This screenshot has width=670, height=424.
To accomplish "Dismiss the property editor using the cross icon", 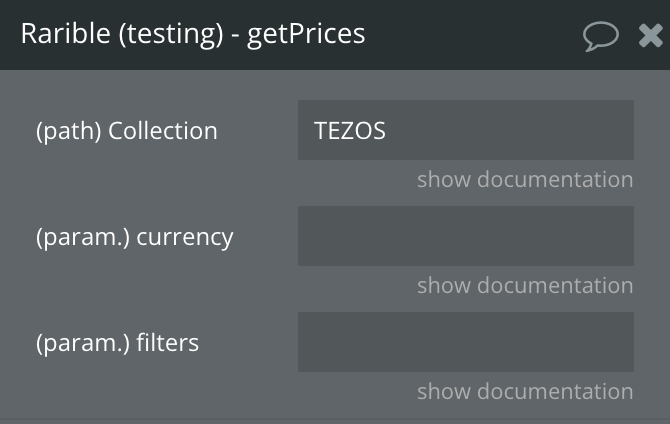I will 650,35.
